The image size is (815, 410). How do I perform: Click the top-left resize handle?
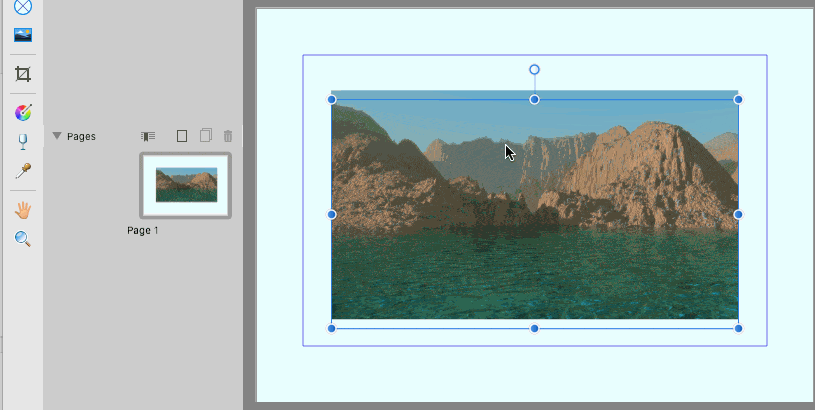click(332, 99)
